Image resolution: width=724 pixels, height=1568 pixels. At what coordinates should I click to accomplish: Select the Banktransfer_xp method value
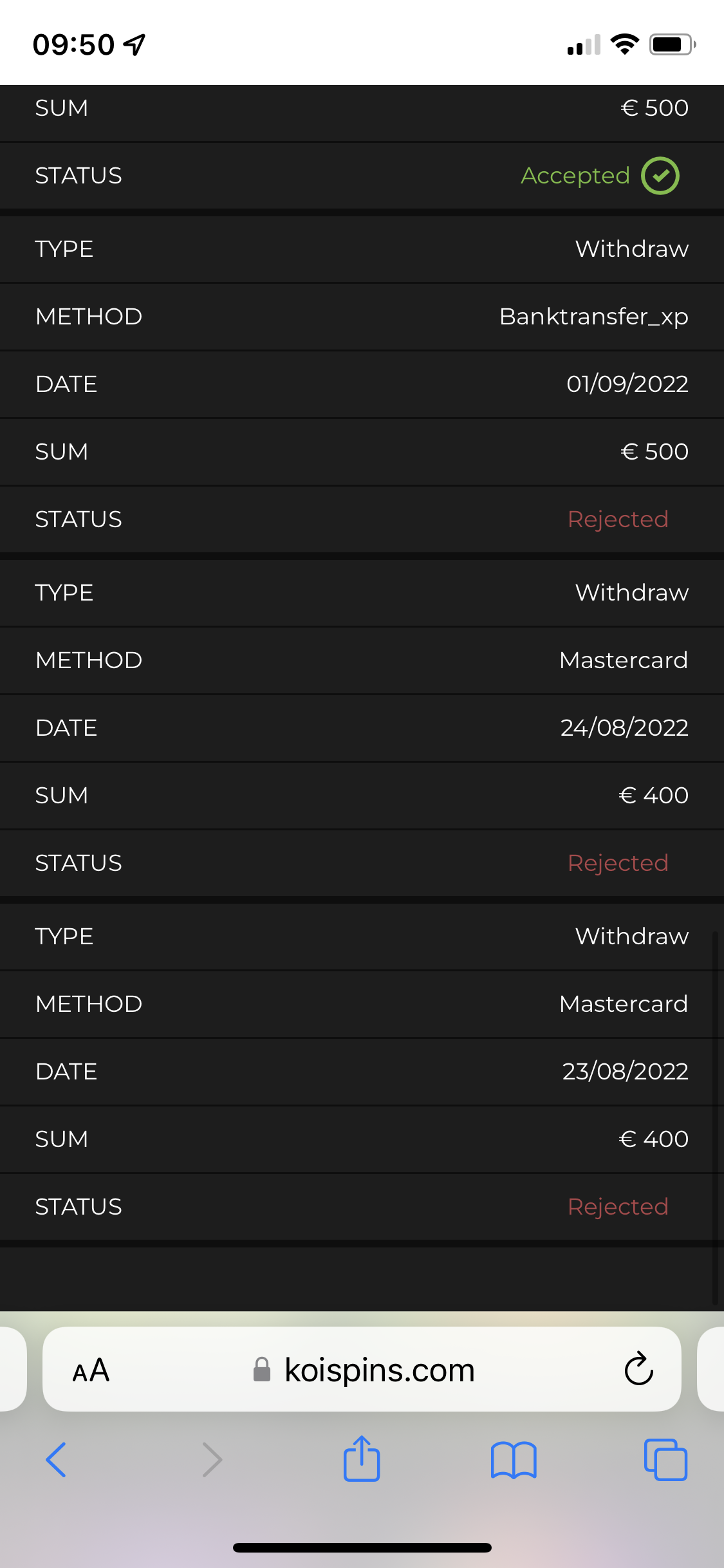click(593, 317)
